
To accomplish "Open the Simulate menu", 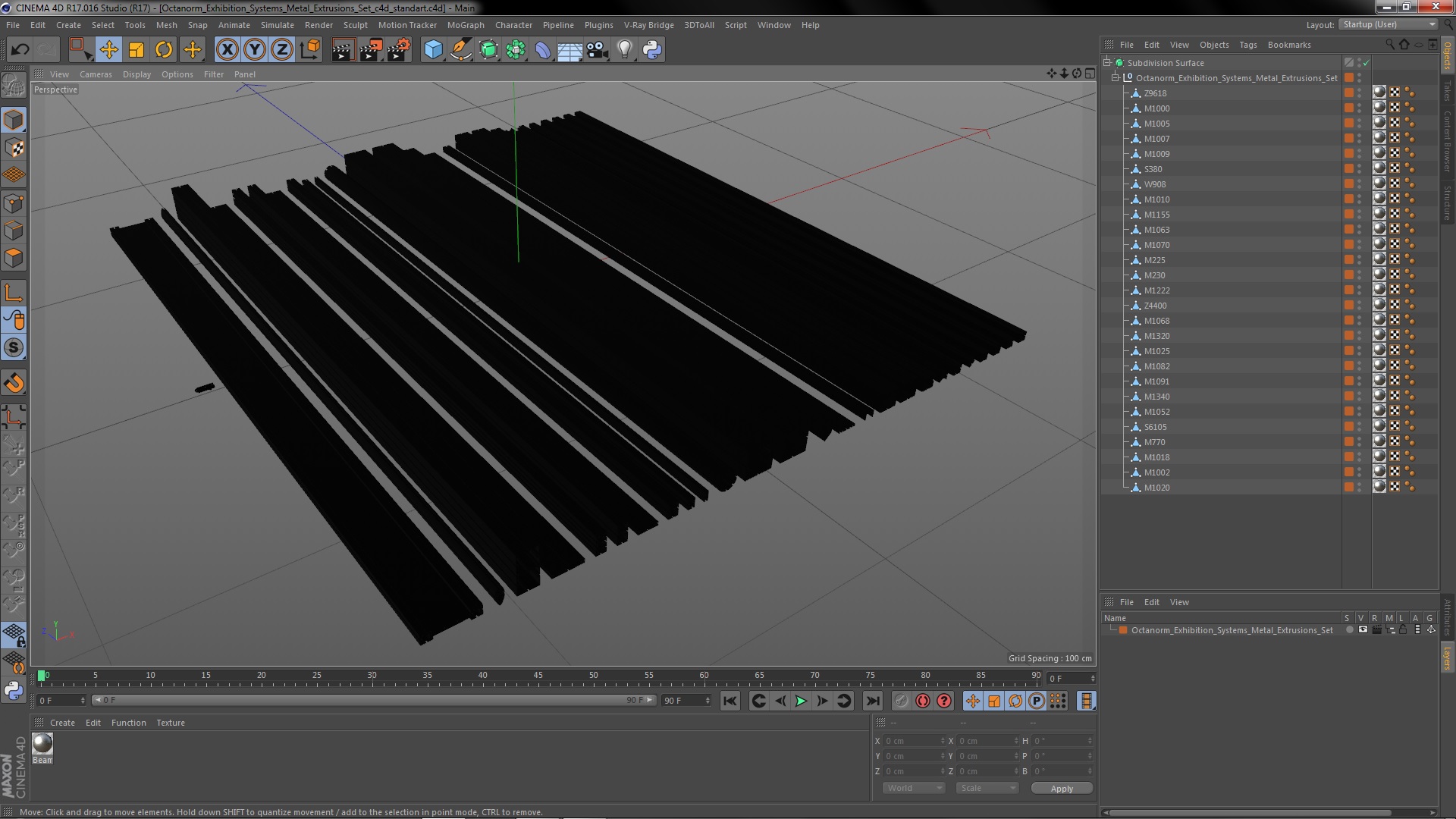I will point(278,25).
